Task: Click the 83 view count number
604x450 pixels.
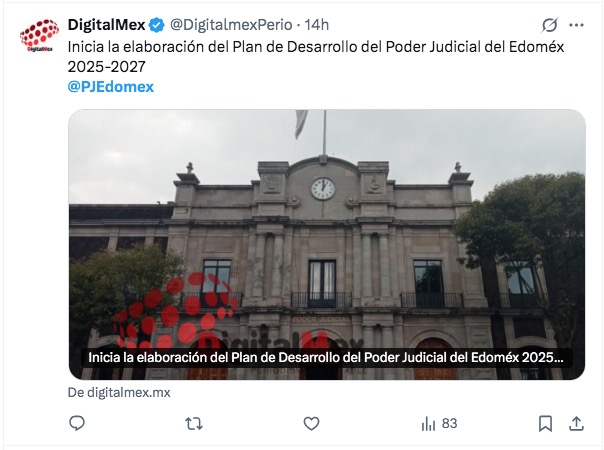Action: coord(449,423)
